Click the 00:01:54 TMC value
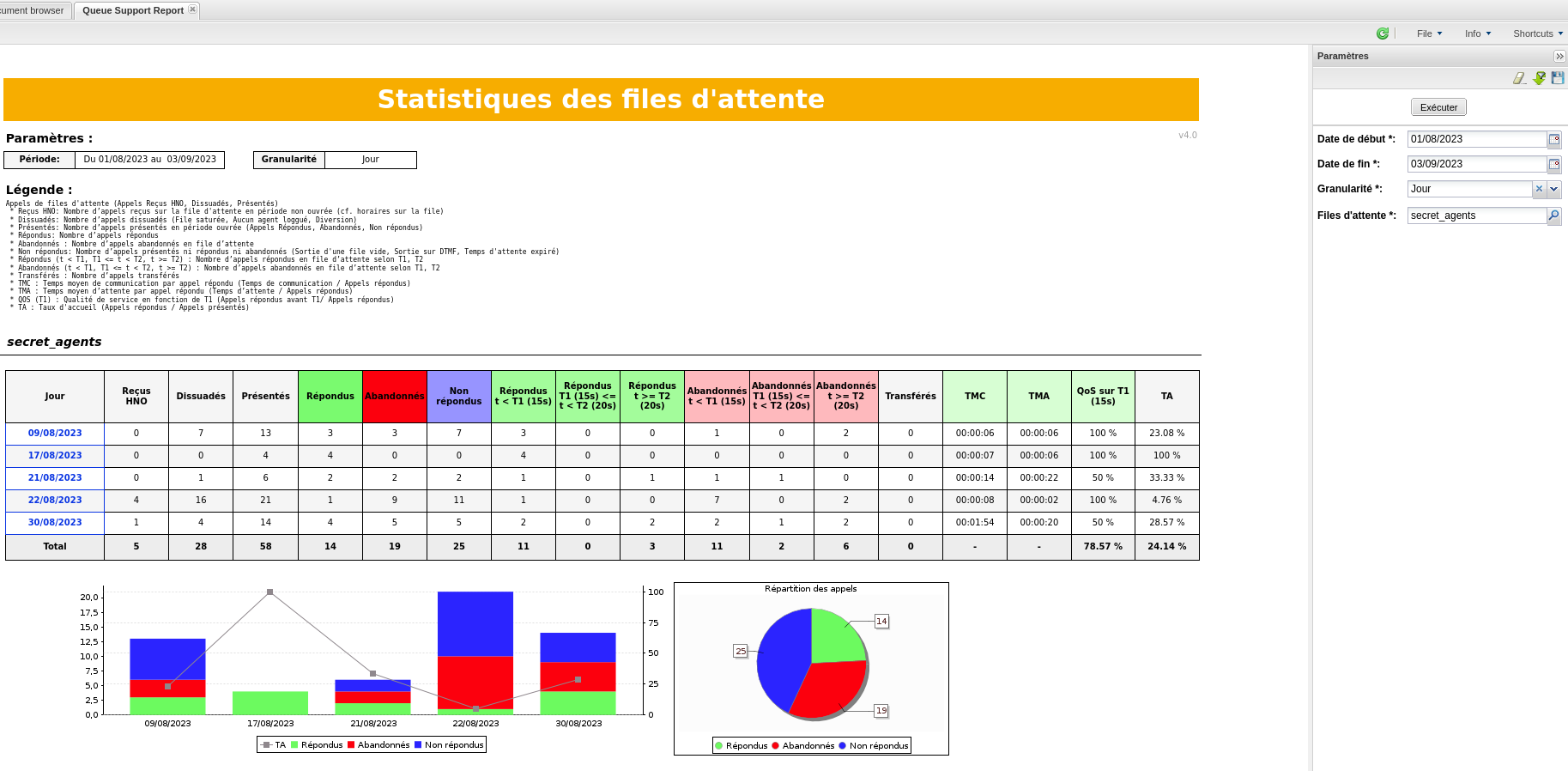The height and width of the screenshot is (771, 1568). (975, 523)
